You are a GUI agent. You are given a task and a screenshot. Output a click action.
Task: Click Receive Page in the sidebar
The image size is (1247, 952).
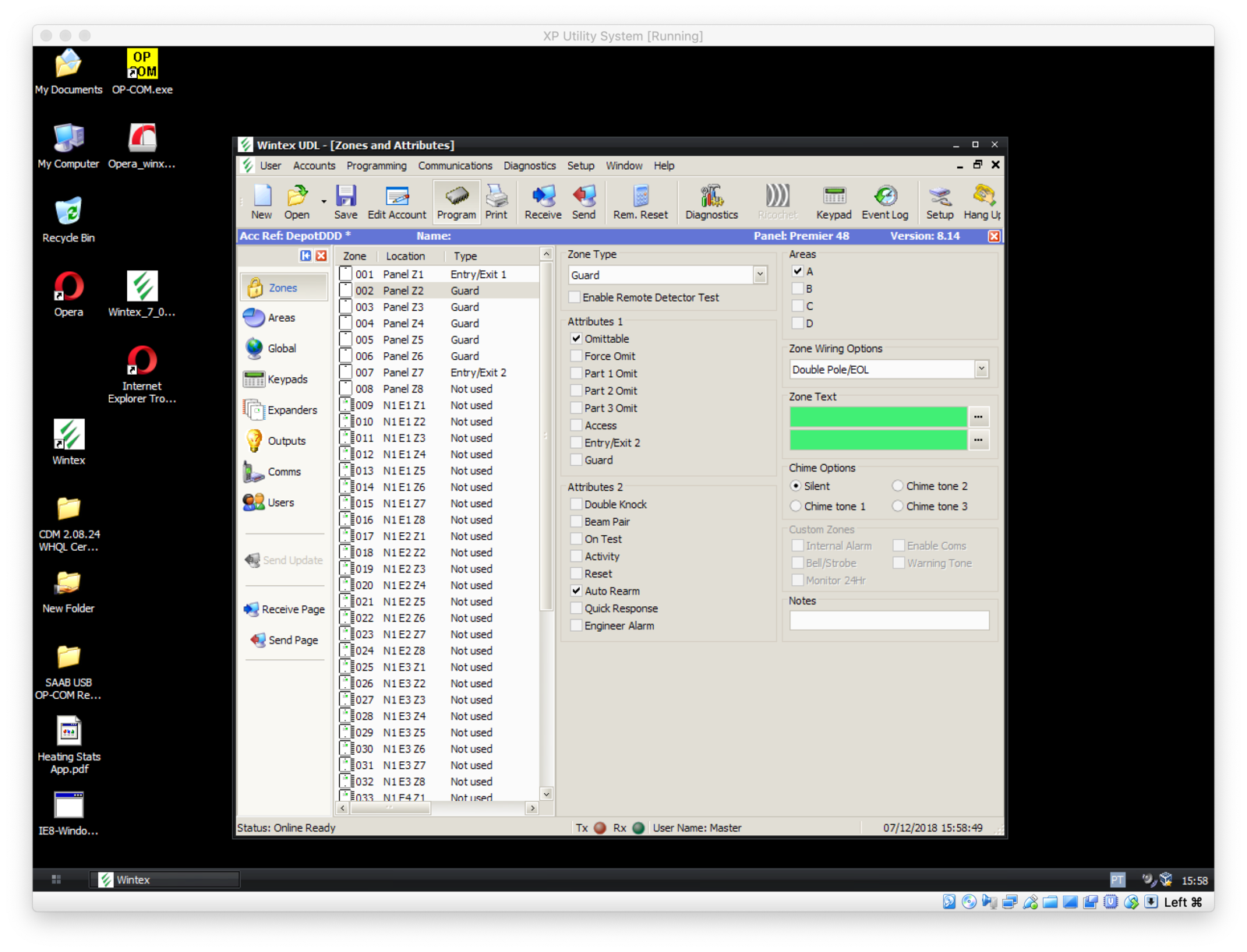pos(284,609)
